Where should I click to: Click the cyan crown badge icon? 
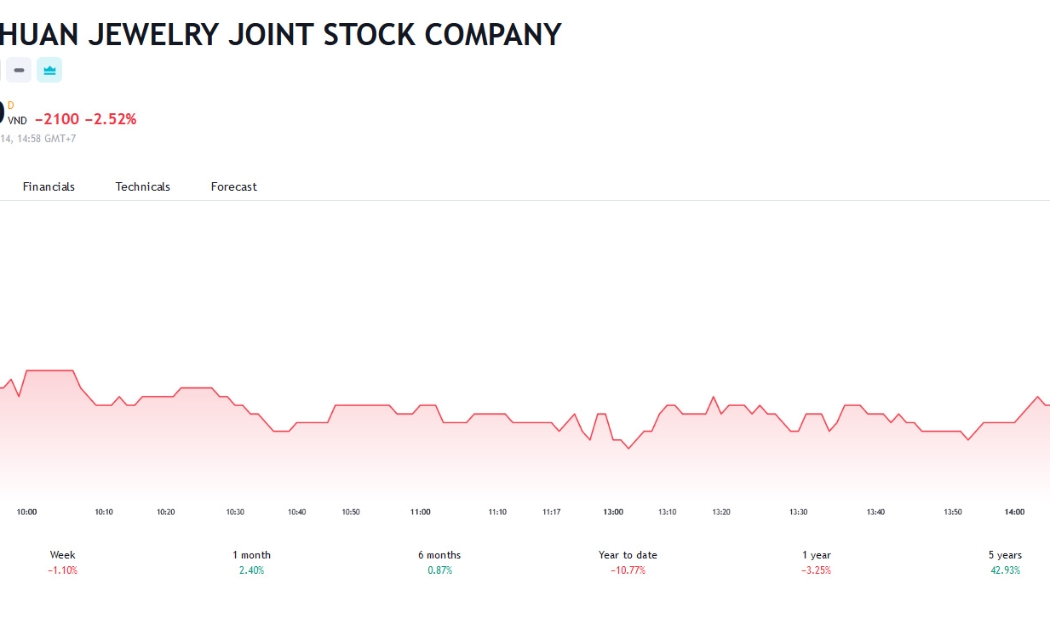[x=50, y=70]
